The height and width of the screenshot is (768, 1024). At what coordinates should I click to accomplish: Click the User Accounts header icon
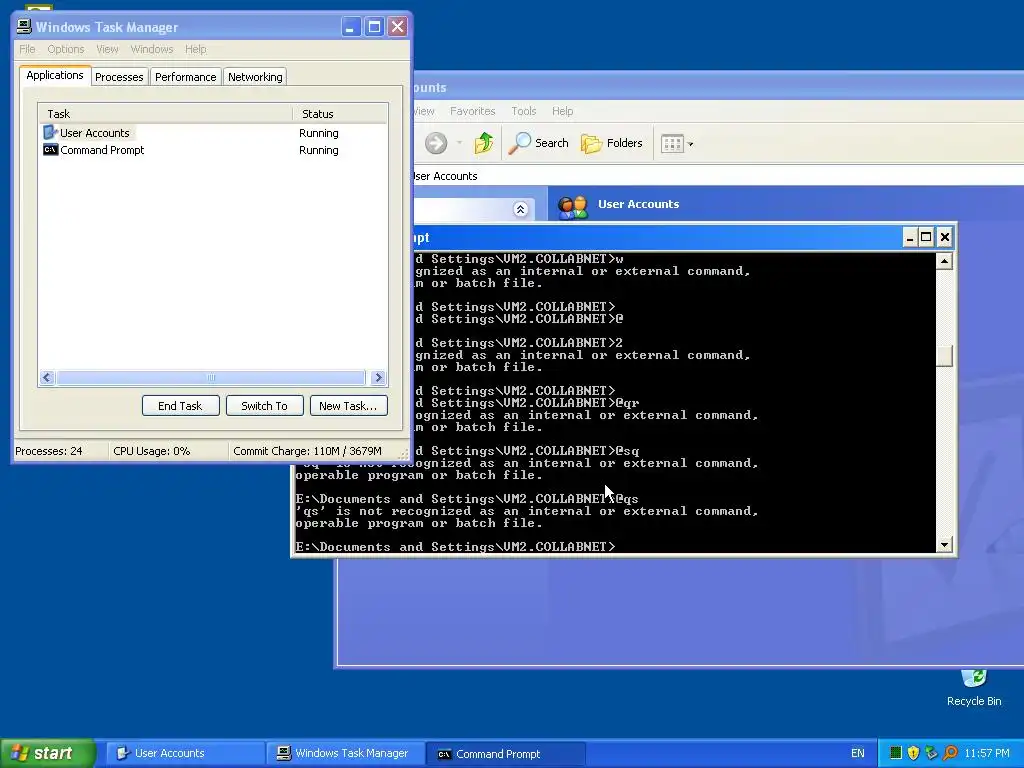coord(573,206)
